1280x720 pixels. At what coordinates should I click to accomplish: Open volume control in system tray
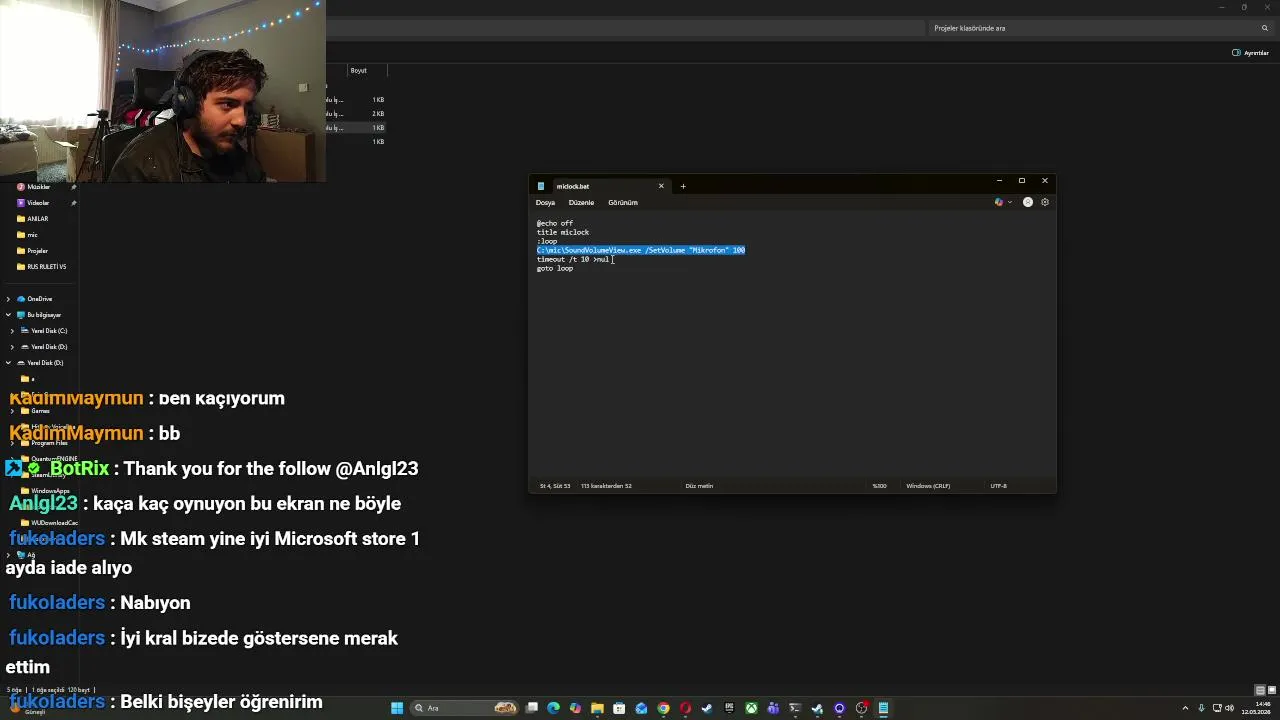tap(1229, 708)
